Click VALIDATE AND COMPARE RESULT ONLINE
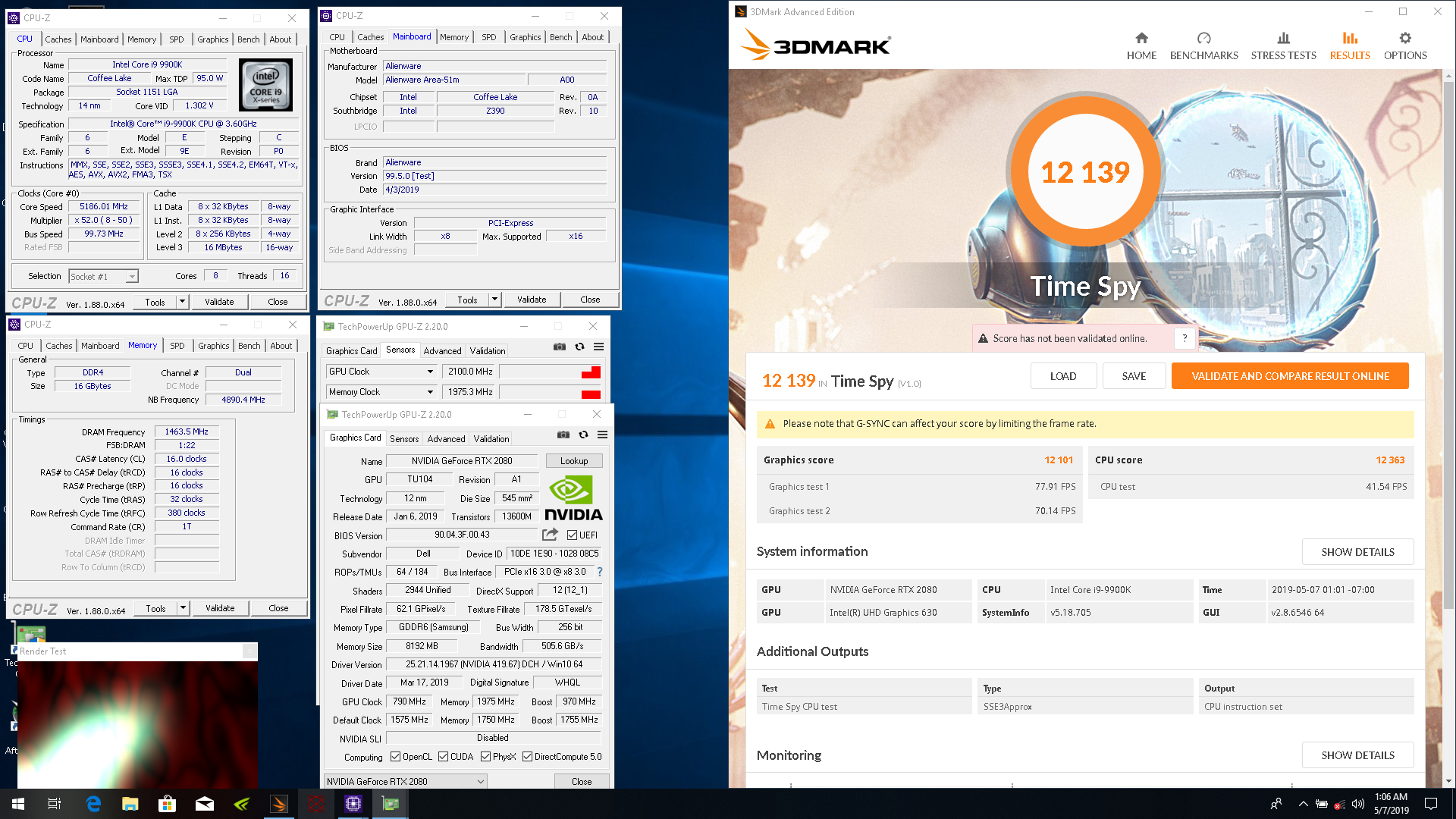Image resolution: width=1456 pixels, height=819 pixels. [1290, 375]
